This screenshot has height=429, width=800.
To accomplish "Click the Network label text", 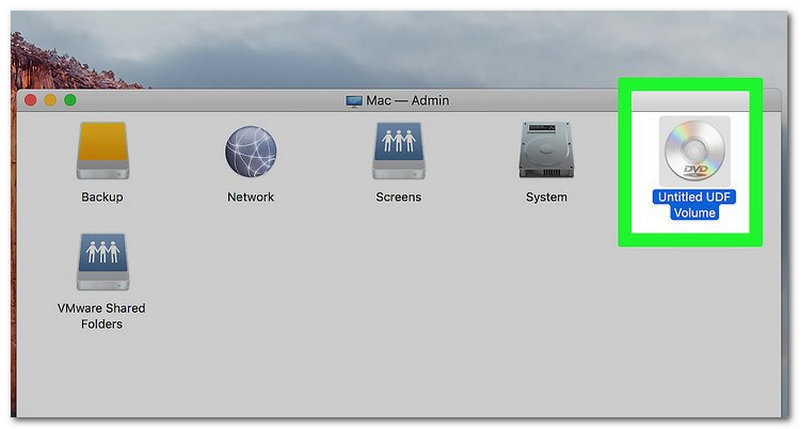I will (x=251, y=197).
